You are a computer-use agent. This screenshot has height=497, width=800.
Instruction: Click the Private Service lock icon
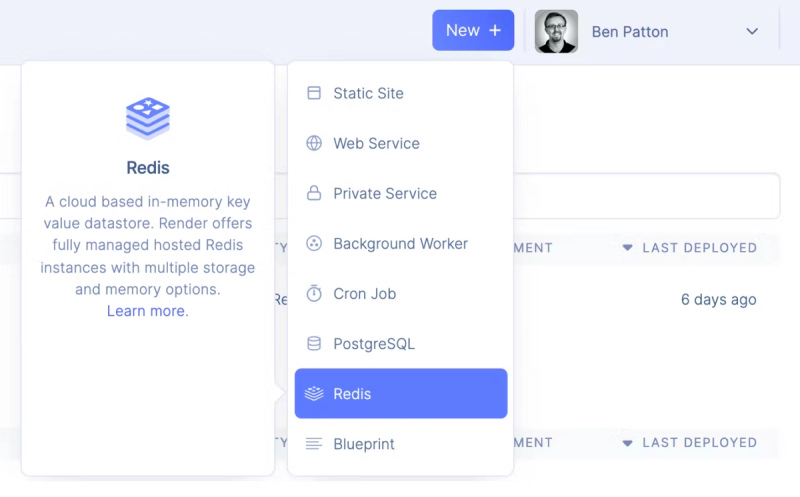[x=314, y=193]
